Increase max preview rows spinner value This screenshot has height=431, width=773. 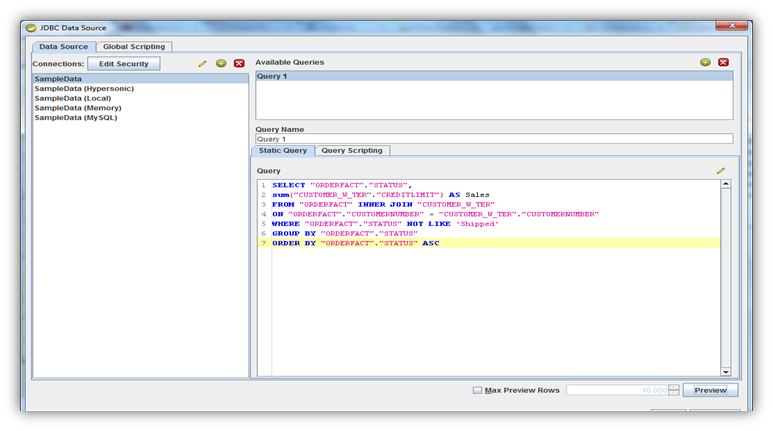click(x=674, y=387)
